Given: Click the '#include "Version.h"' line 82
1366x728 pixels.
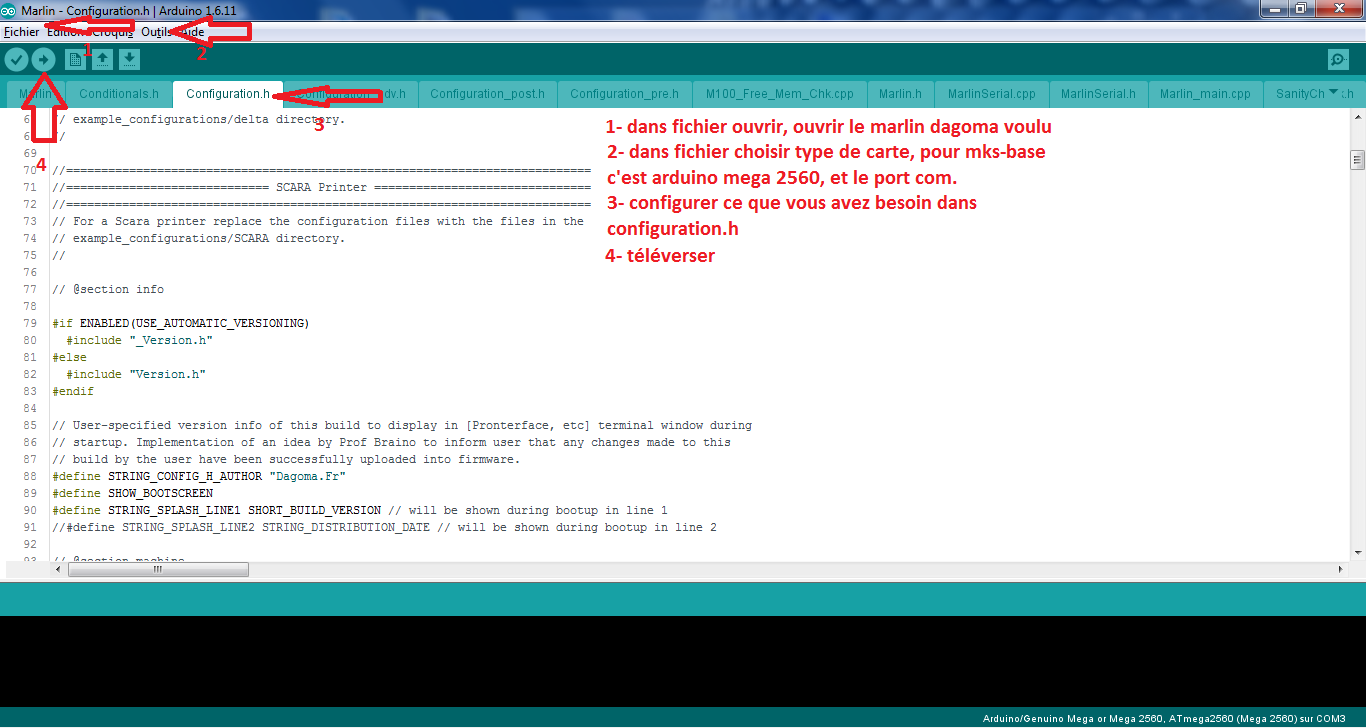Looking at the screenshot, I should click(x=136, y=374).
